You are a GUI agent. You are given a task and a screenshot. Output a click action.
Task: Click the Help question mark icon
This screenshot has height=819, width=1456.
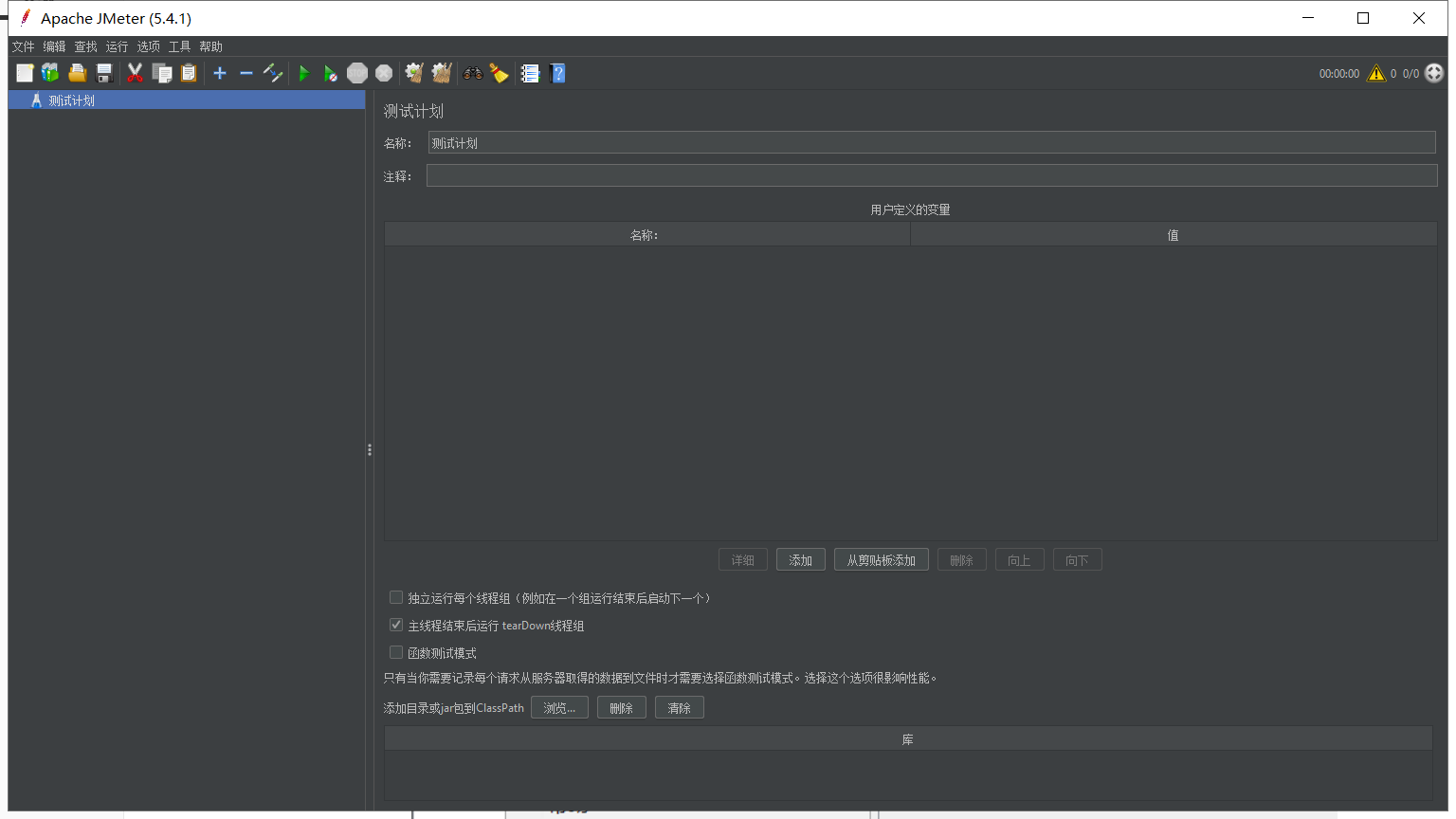click(557, 73)
